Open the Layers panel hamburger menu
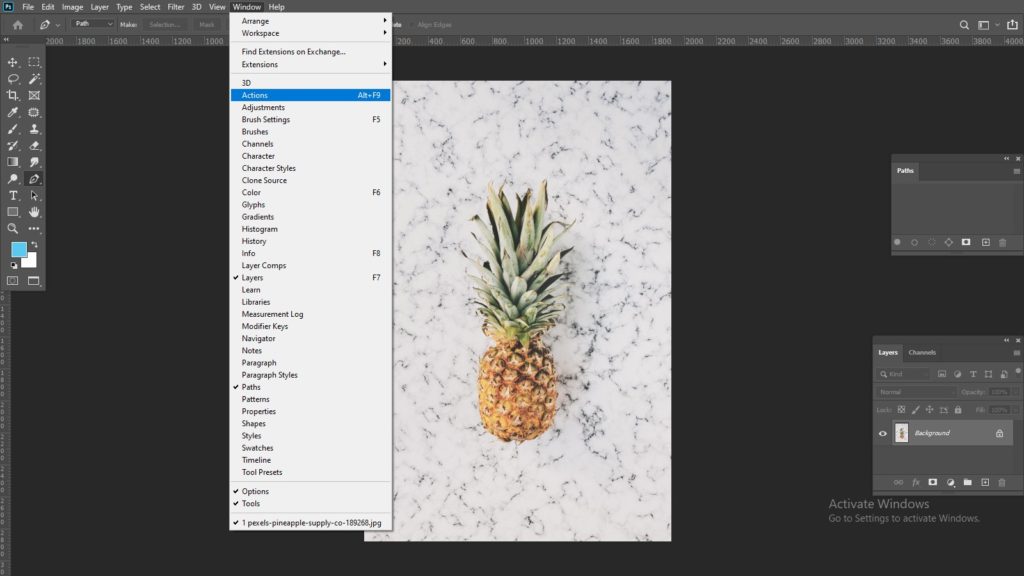This screenshot has width=1024, height=576. [1016, 353]
